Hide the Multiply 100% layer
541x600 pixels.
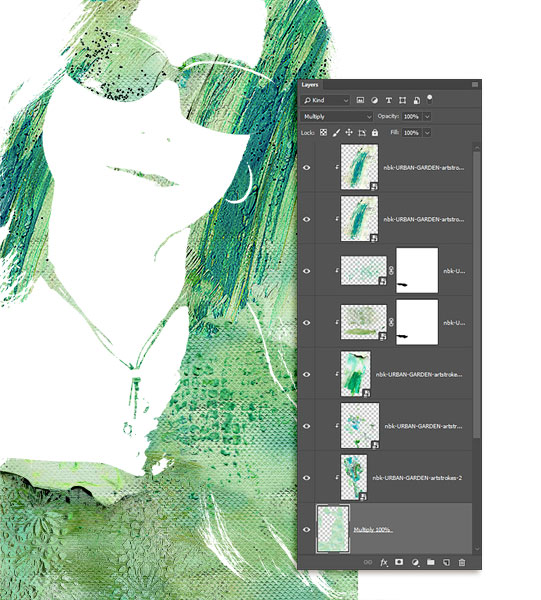[306, 530]
